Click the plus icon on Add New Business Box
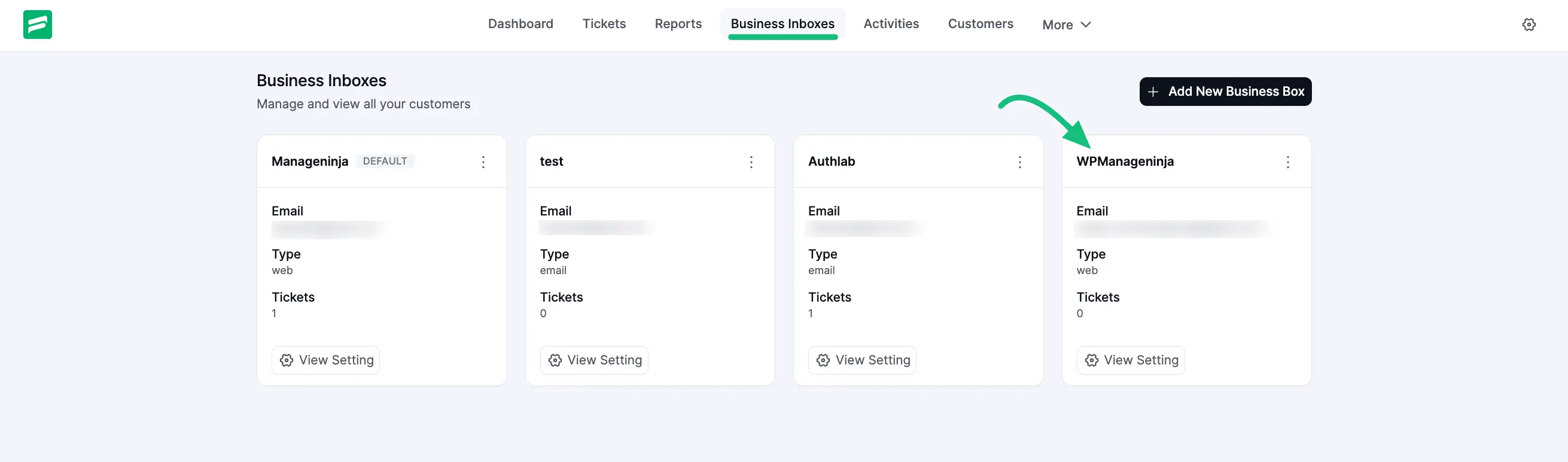This screenshot has width=1568, height=462. click(x=1153, y=92)
